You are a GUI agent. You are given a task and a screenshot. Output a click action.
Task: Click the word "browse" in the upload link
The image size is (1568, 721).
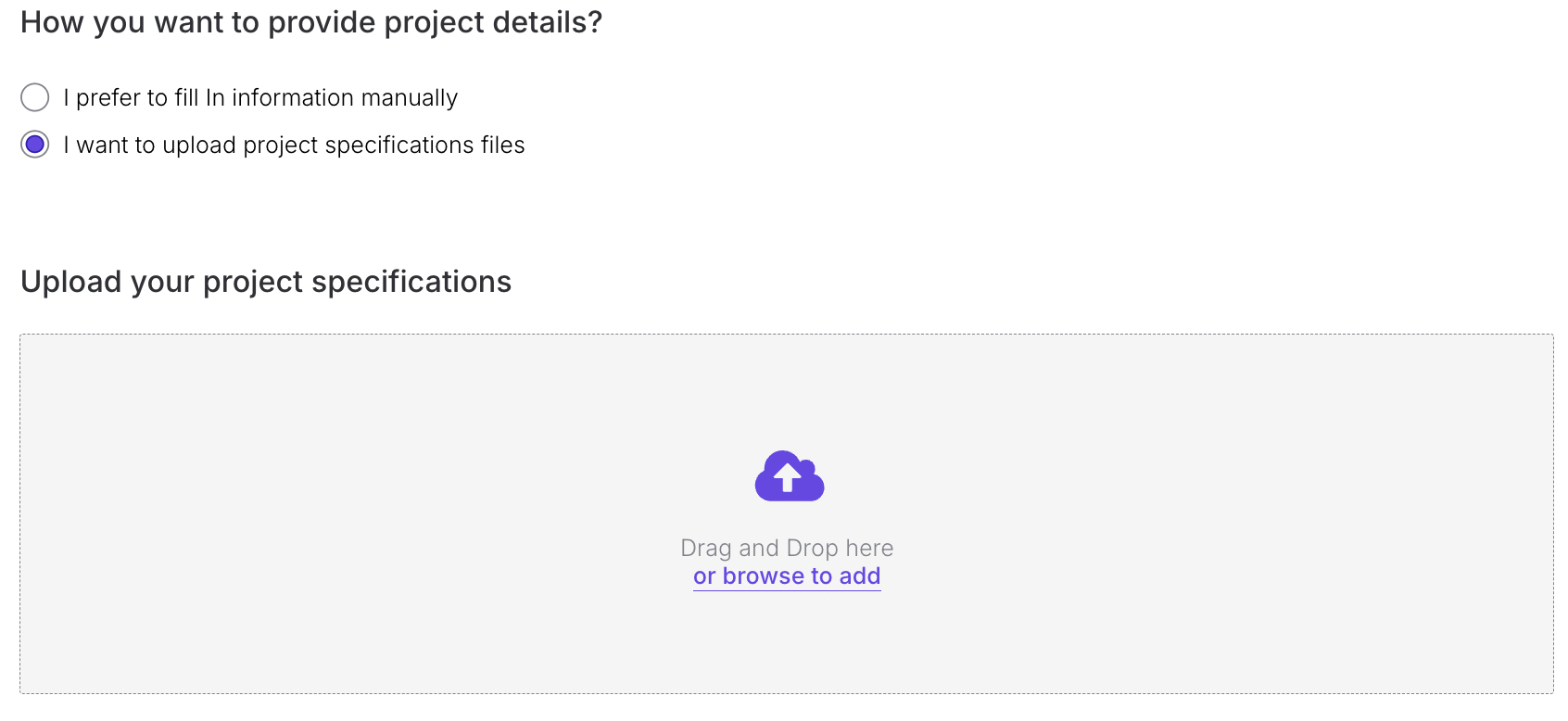(764, 576)
